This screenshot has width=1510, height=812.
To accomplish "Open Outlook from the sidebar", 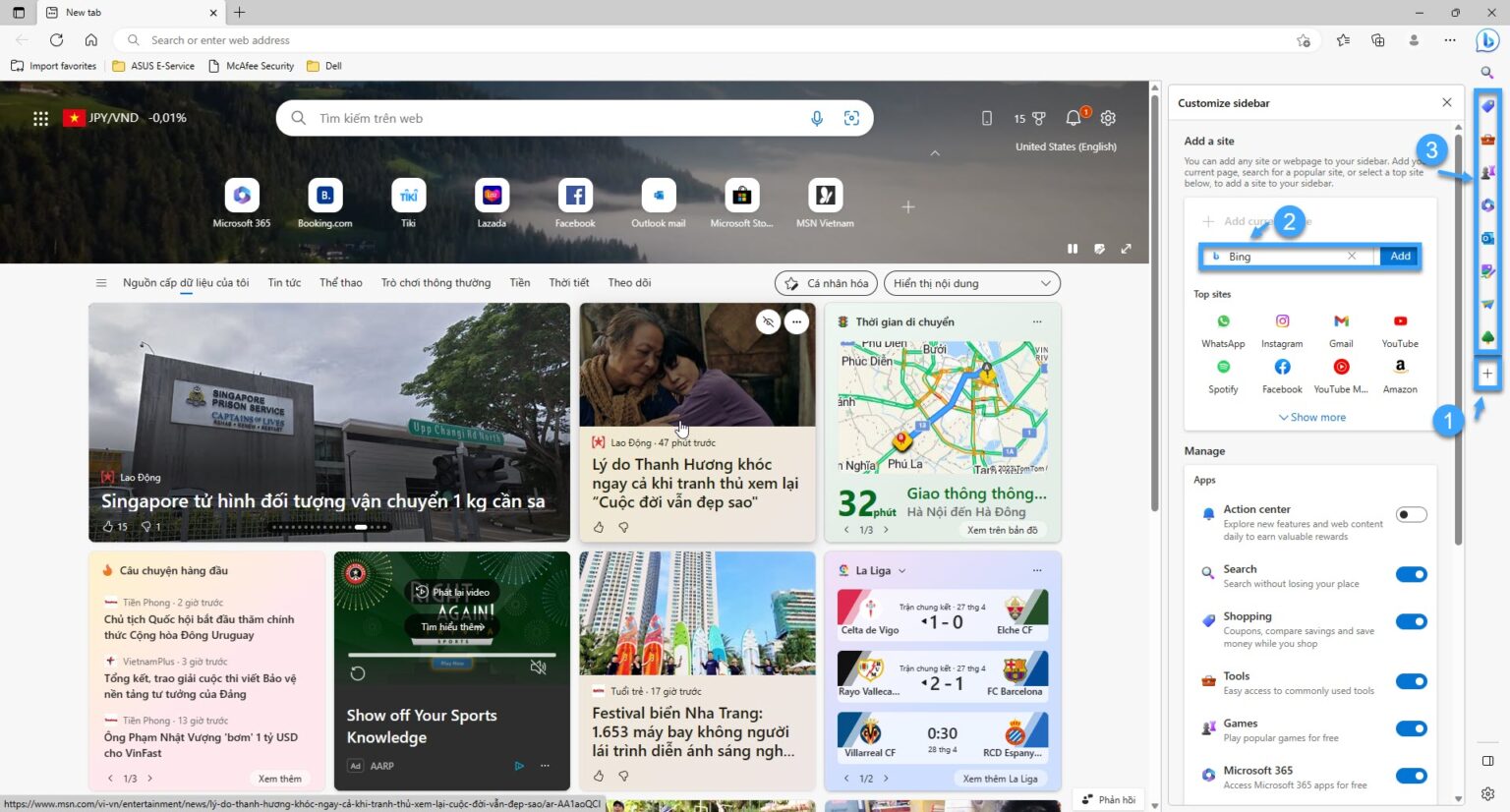I will click(x=1487, y=237).
